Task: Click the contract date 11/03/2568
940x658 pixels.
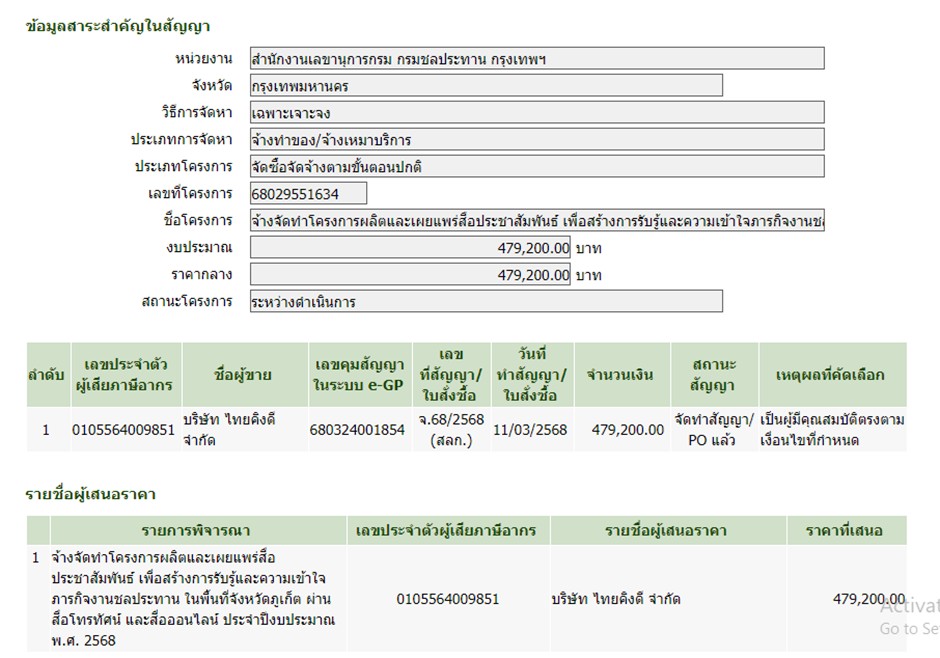Action: 530,430
